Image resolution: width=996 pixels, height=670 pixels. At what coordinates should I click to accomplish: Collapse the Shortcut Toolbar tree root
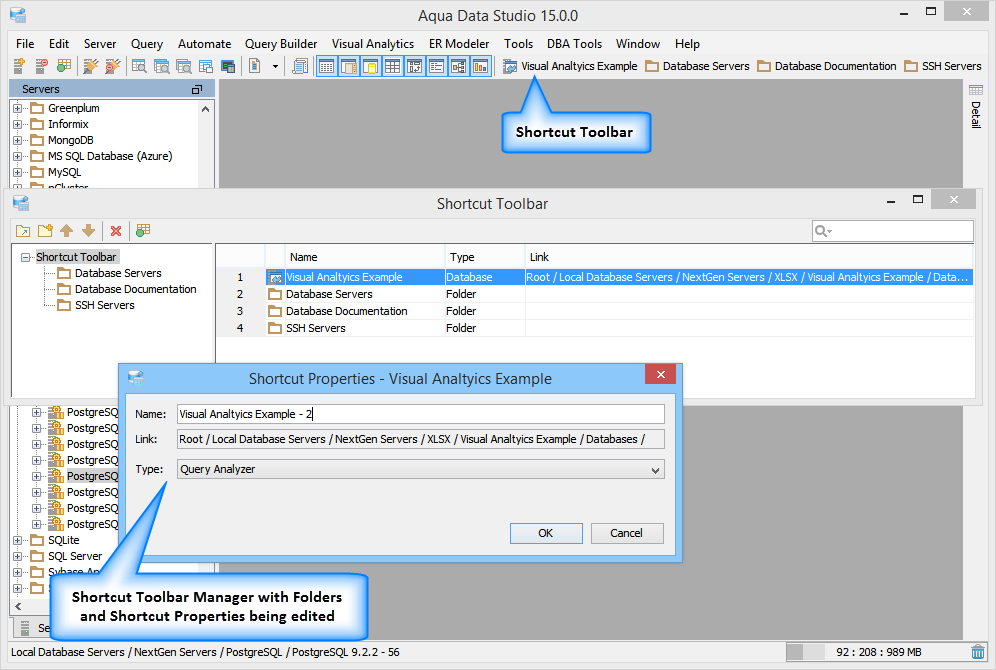click(x=25, y=257)
